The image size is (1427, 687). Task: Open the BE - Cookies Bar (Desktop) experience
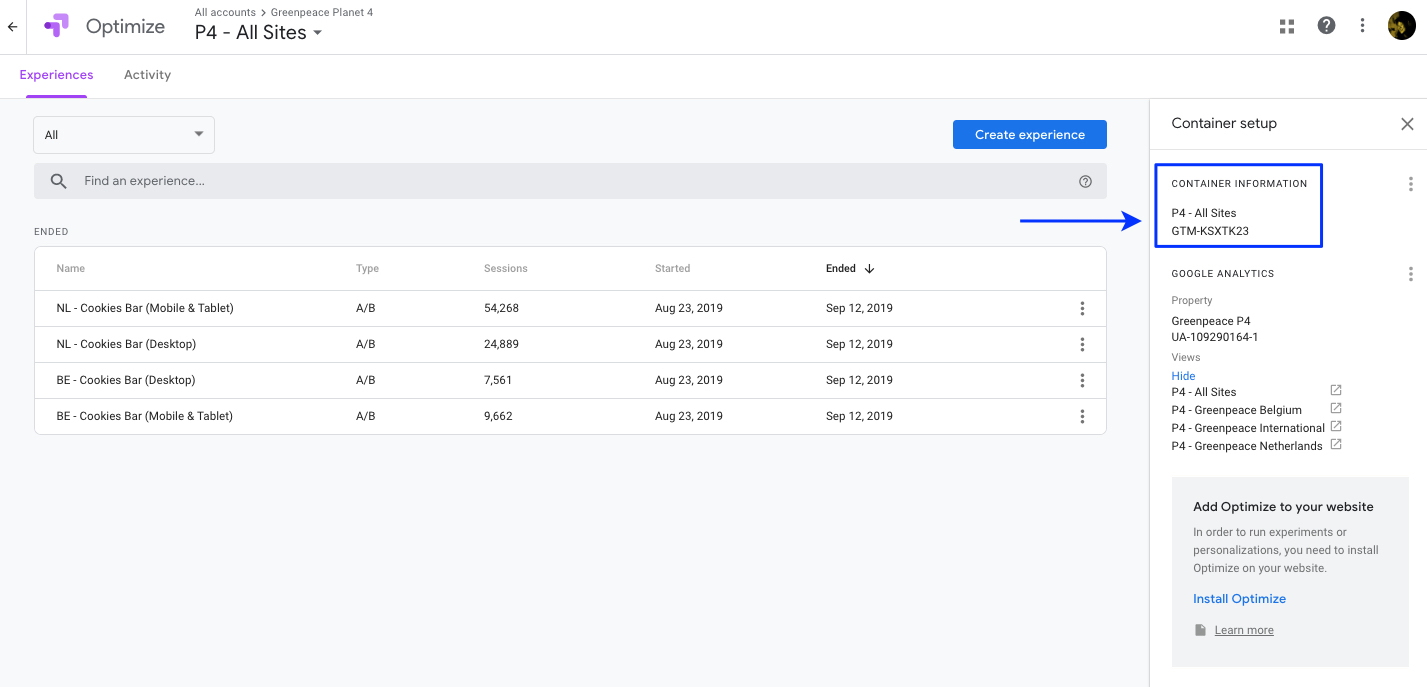[126, 380]
